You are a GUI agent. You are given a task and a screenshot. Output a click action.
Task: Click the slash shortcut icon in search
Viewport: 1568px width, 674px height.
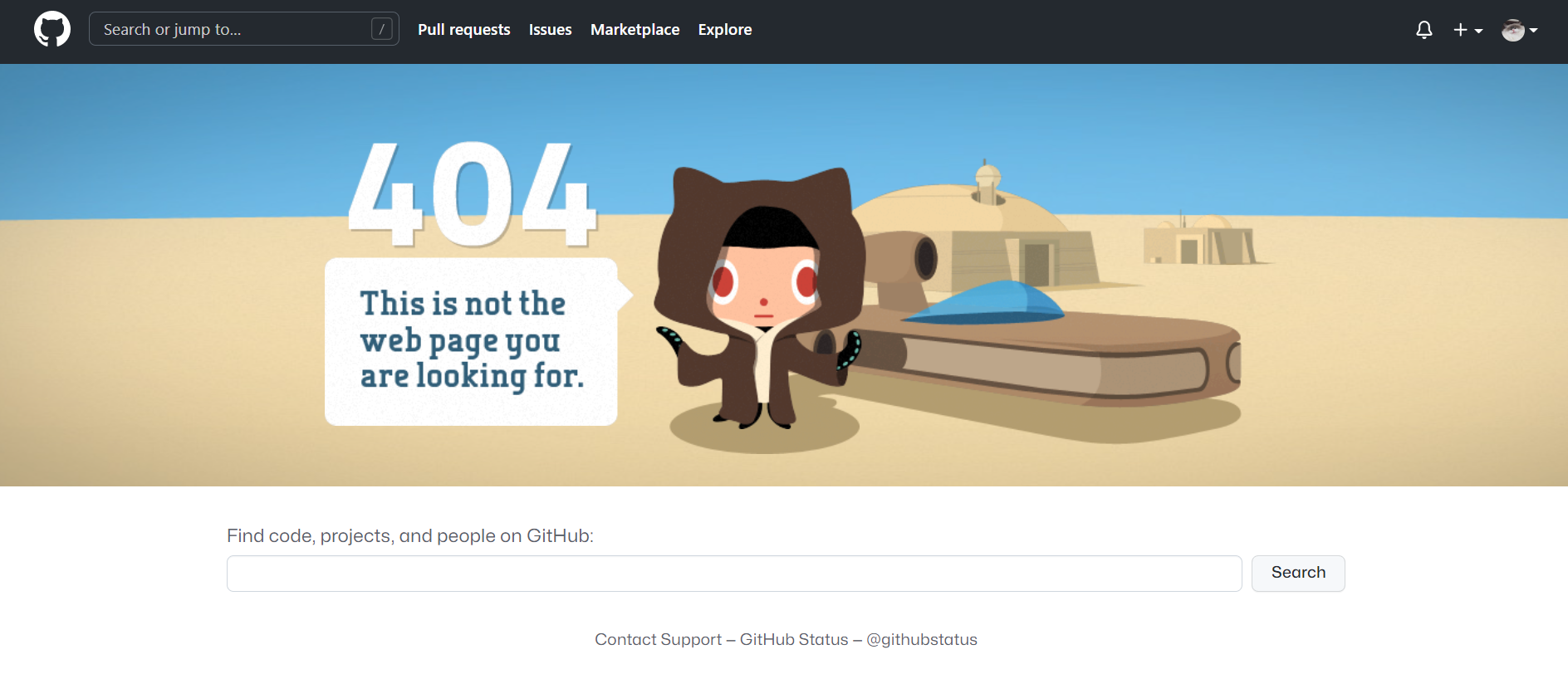point(382,29)
